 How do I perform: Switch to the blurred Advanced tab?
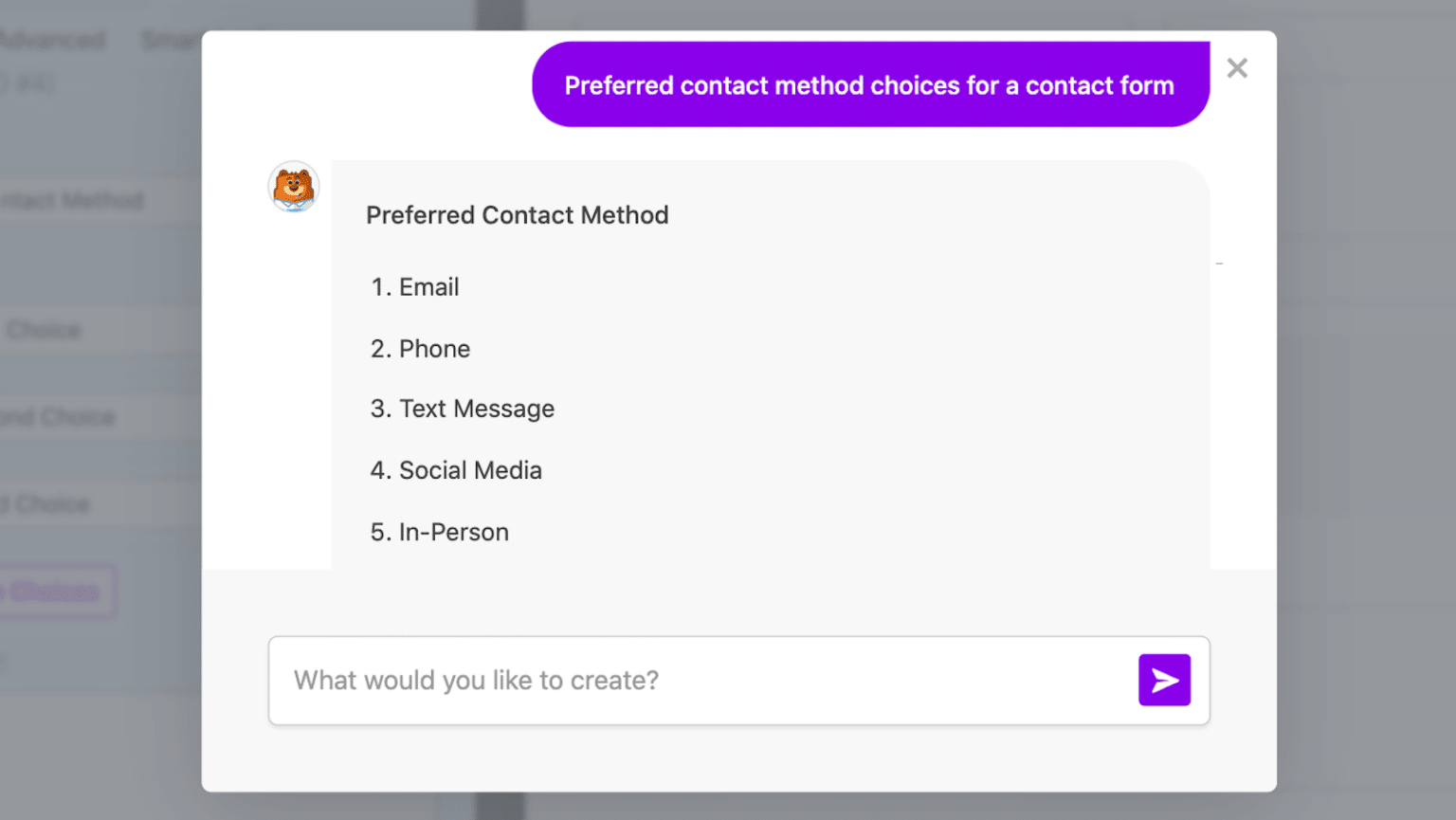[52, 40]
